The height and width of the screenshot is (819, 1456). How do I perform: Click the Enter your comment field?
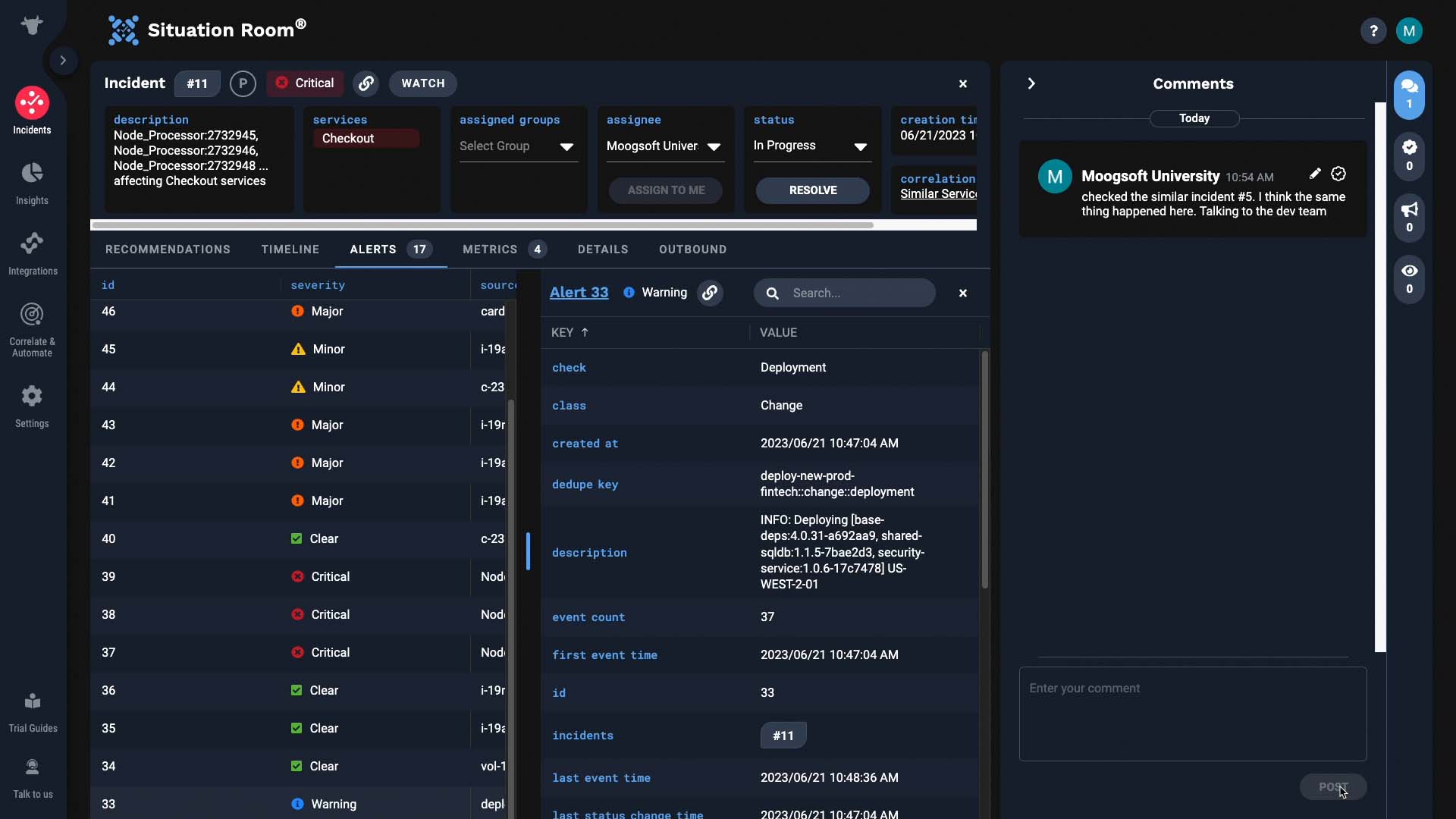1193,714
